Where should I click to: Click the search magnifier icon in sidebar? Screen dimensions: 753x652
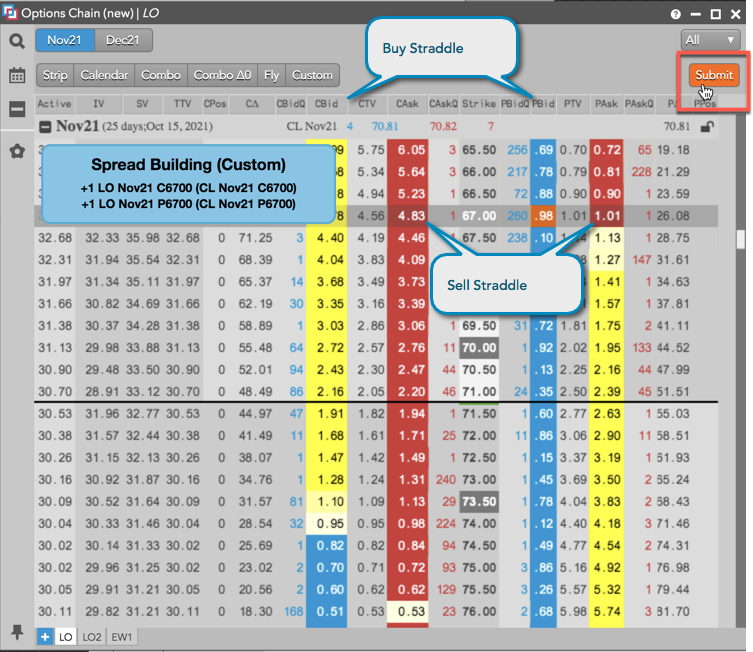click(17, 41)
